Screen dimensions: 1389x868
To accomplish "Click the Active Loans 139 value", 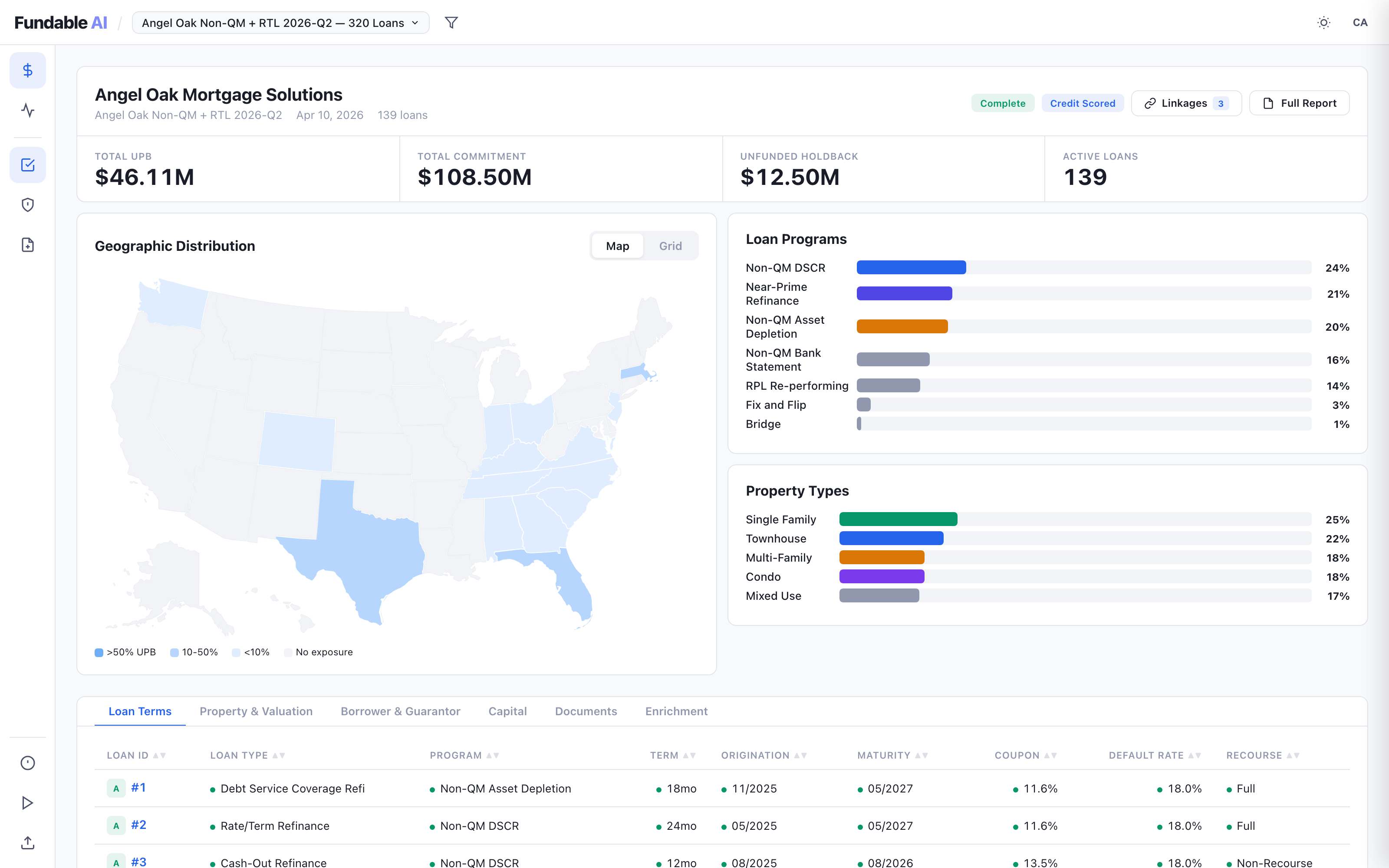I will (1085, 177).
